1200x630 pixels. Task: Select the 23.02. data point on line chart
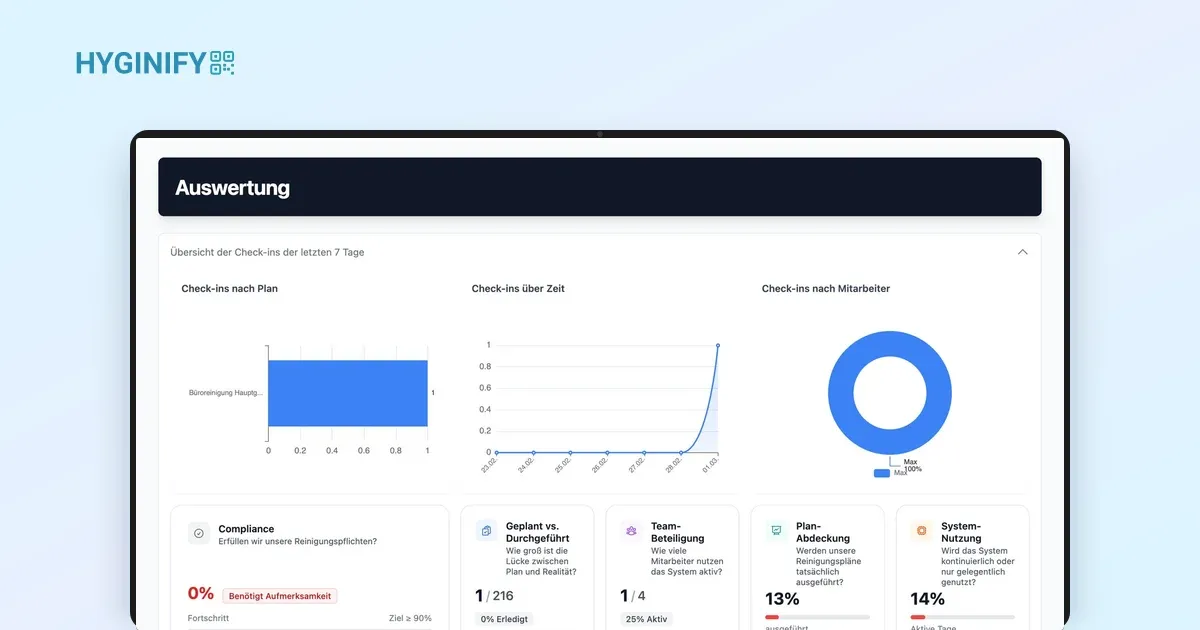(x=496, y=452)
